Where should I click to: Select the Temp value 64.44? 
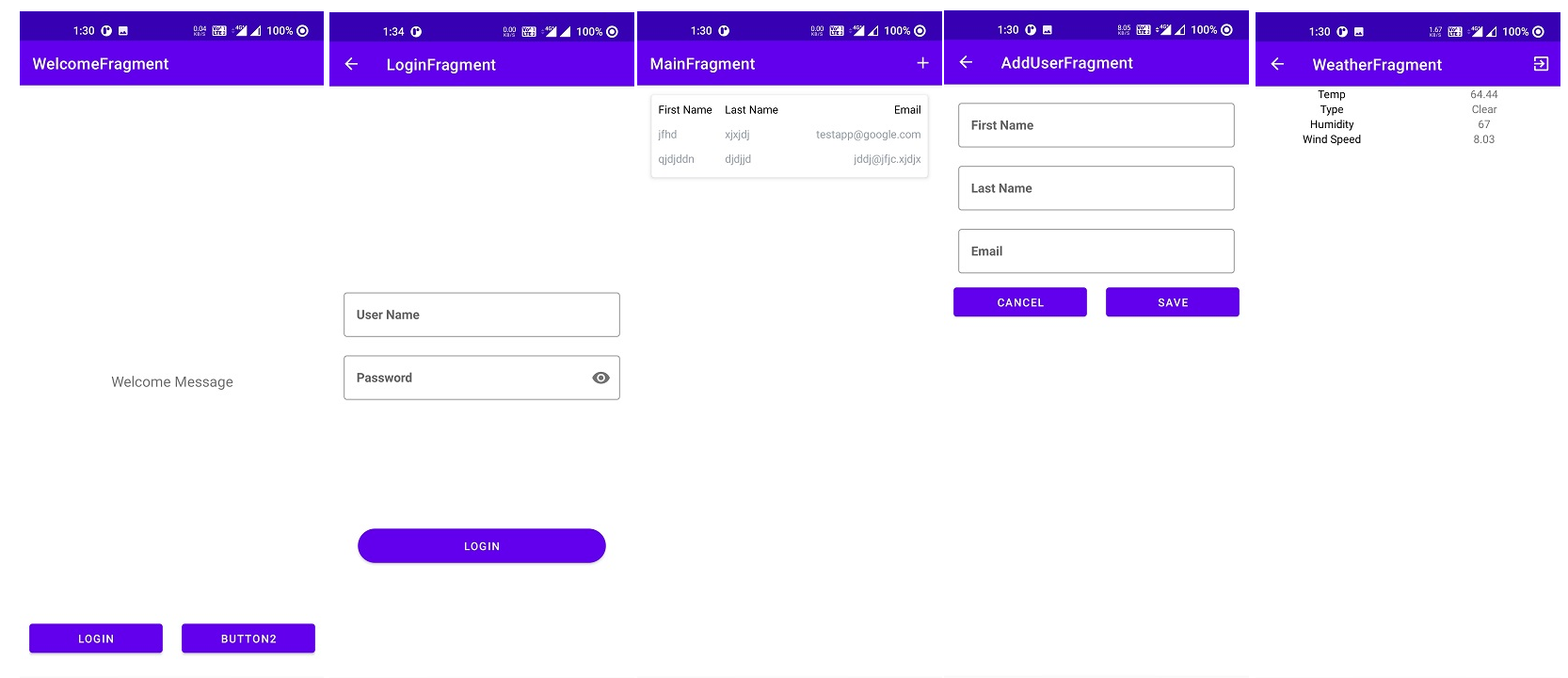(1484, 94)
